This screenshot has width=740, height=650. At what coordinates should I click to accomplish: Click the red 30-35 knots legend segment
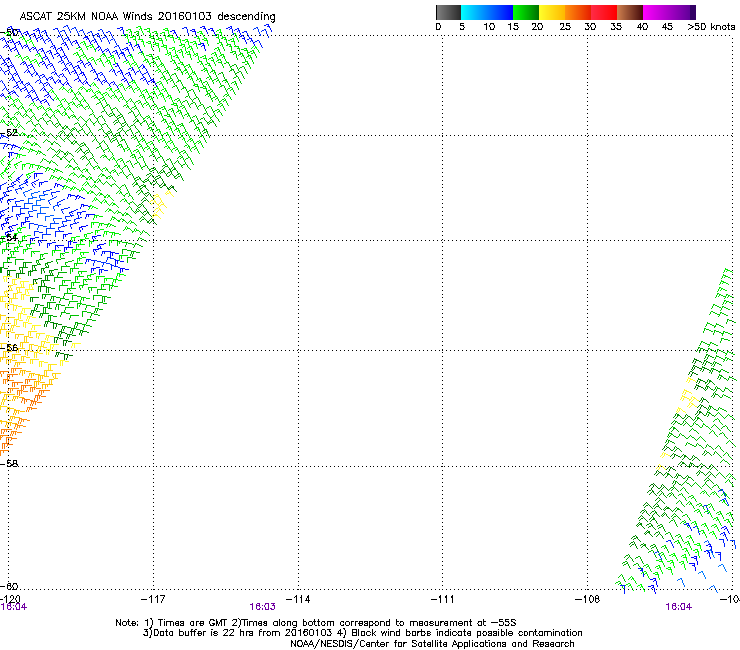(x=604, y=12)
